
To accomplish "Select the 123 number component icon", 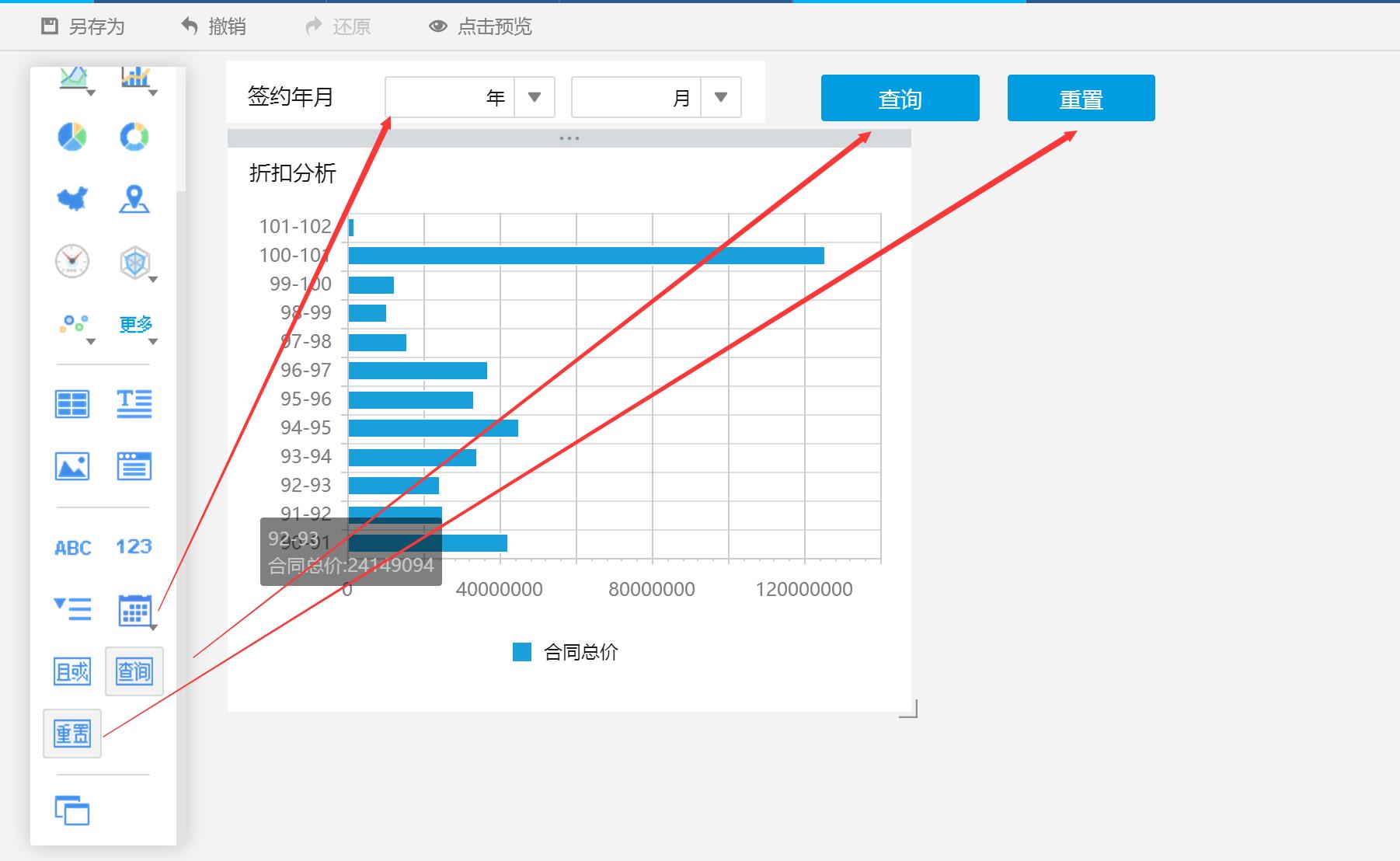I will pyautogui.click(x=134, y=547).
